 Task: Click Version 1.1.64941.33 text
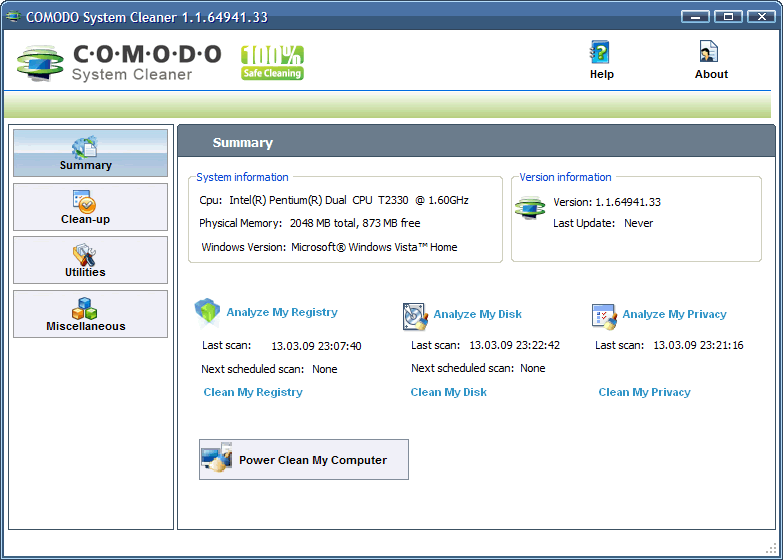[607, 202]
